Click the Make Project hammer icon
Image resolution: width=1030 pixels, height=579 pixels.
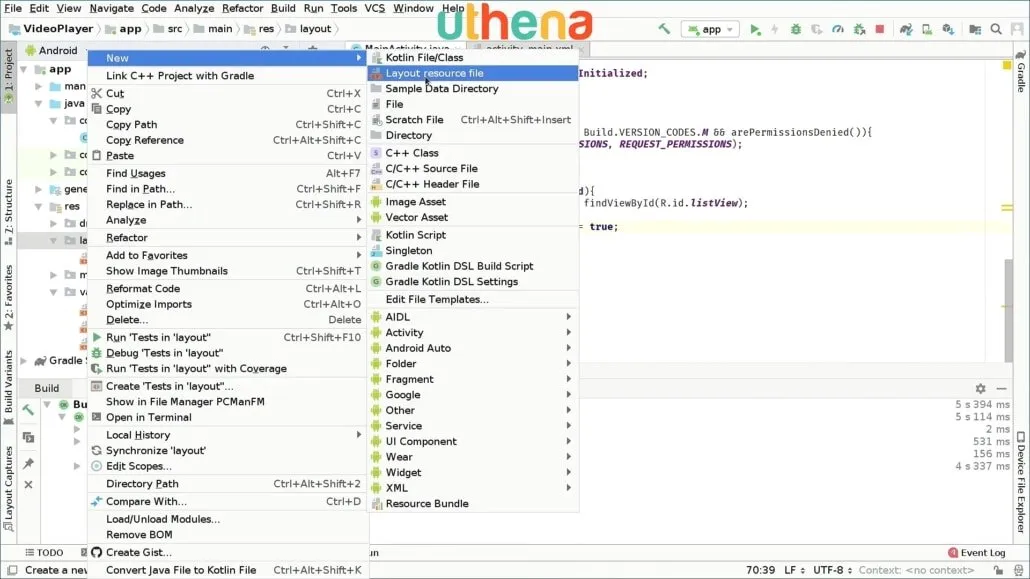664,29
